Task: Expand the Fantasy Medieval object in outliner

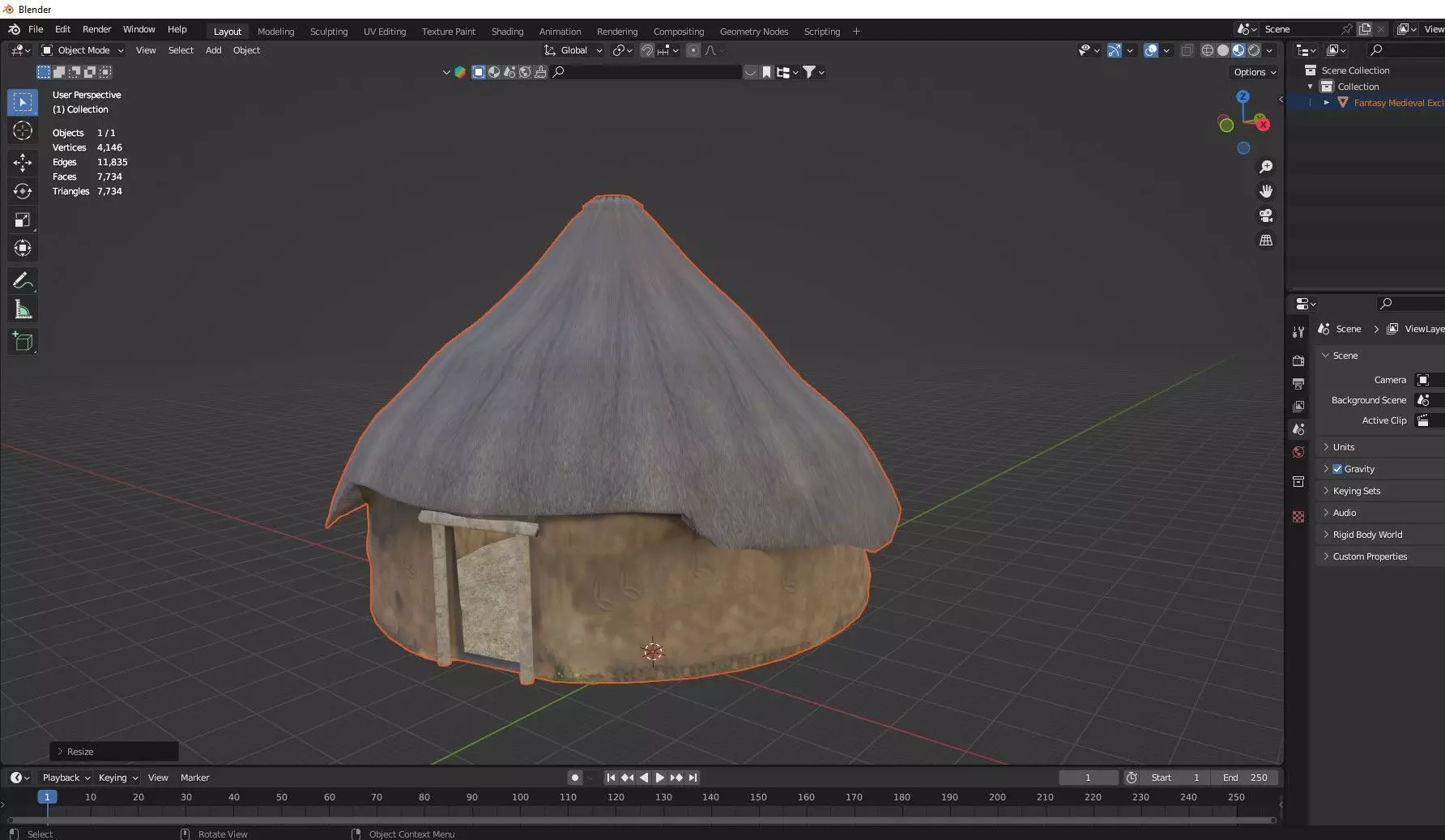Action: pos(1326,103)
